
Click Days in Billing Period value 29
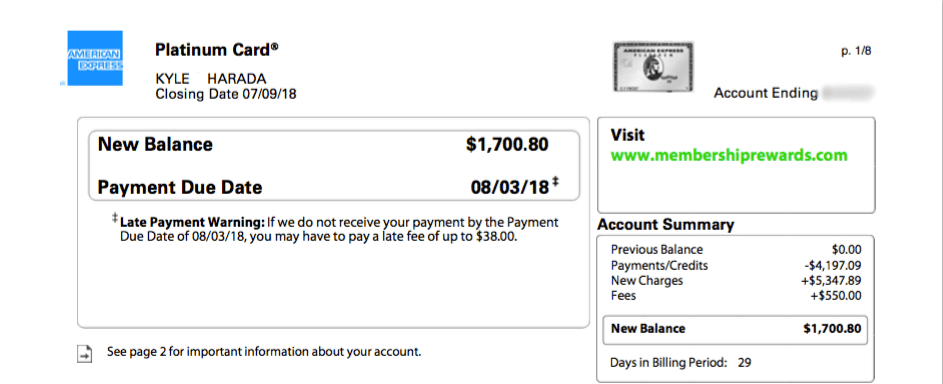pos(745,363)
